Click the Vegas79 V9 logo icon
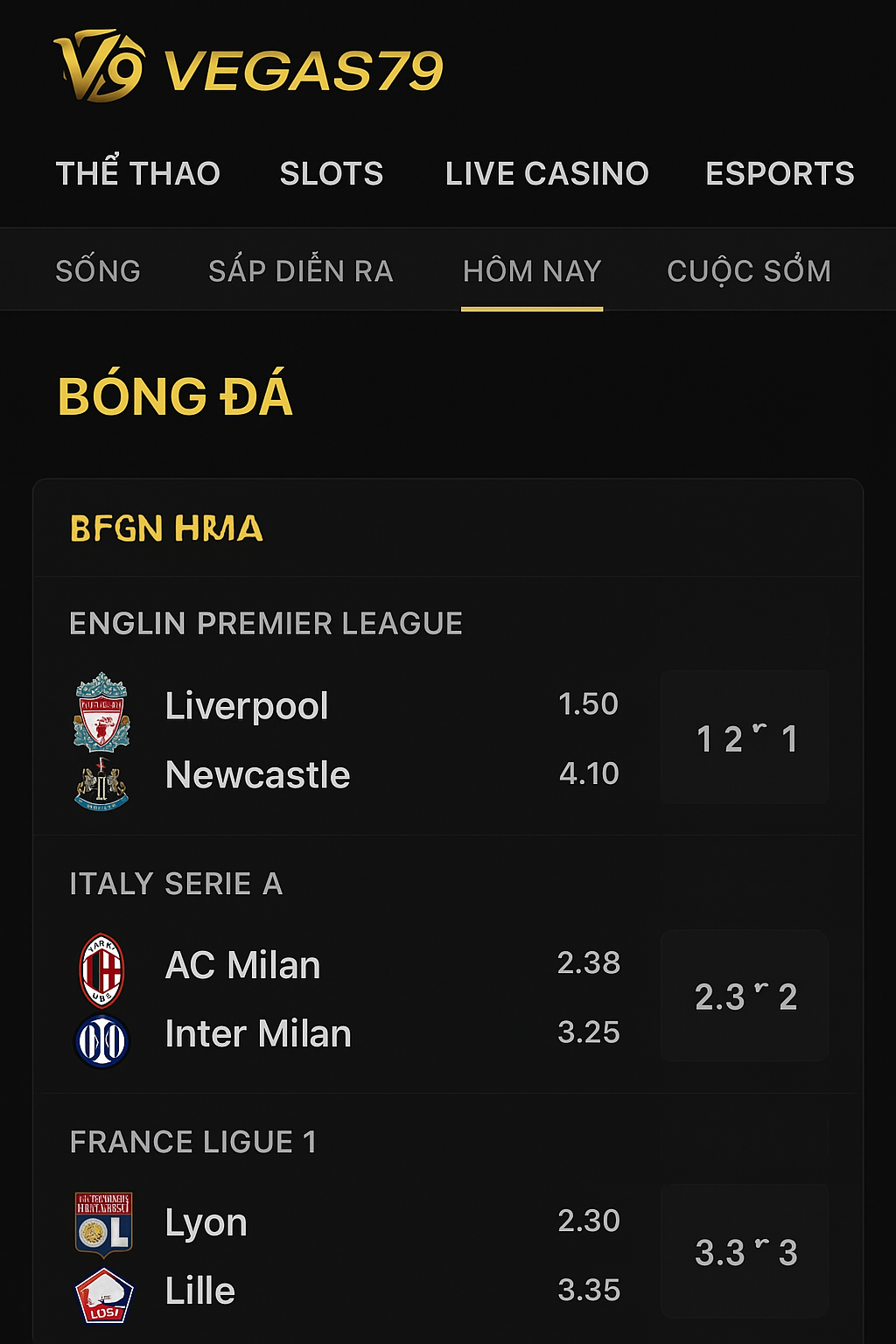 pos(100,66)
